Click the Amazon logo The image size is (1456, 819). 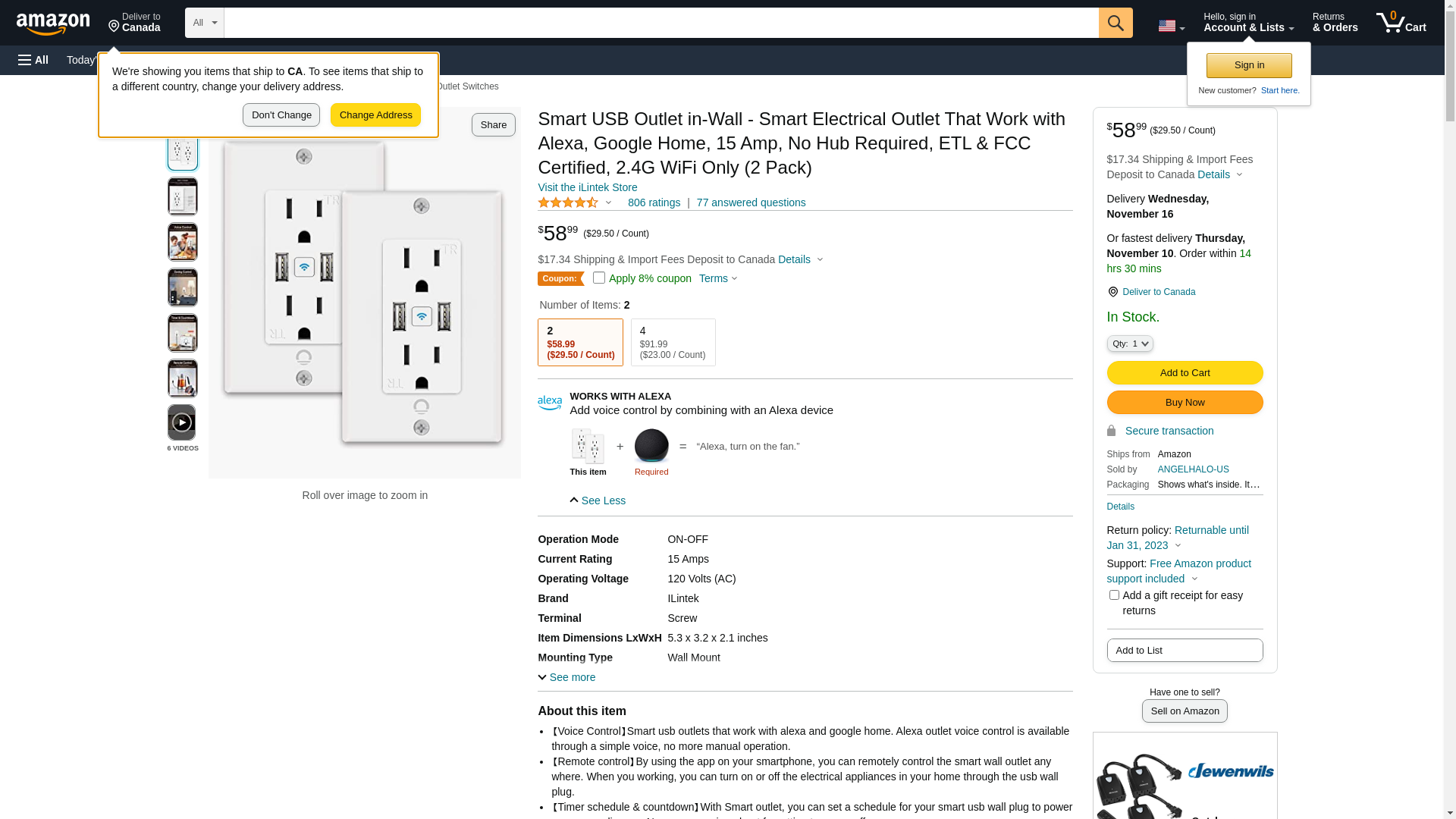pos(53,24)
